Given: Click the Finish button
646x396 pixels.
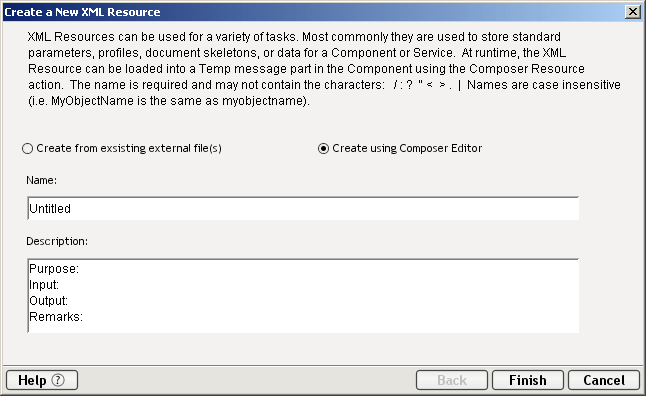Looking at the screenshot, I should (x=528, y=380).
